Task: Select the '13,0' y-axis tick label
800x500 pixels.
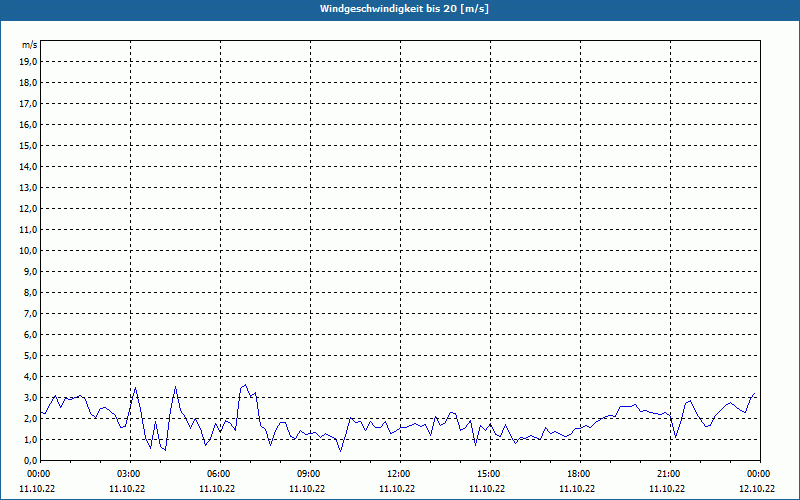Action: coord(30,188)
